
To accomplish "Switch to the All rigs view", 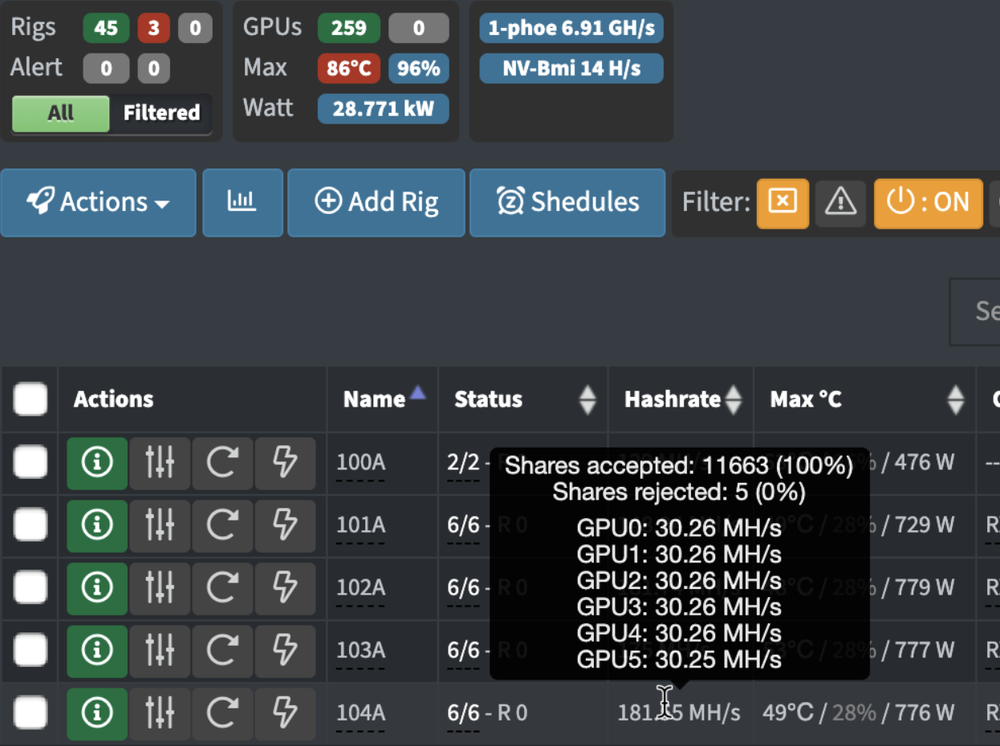I will (x=60, y=113).
